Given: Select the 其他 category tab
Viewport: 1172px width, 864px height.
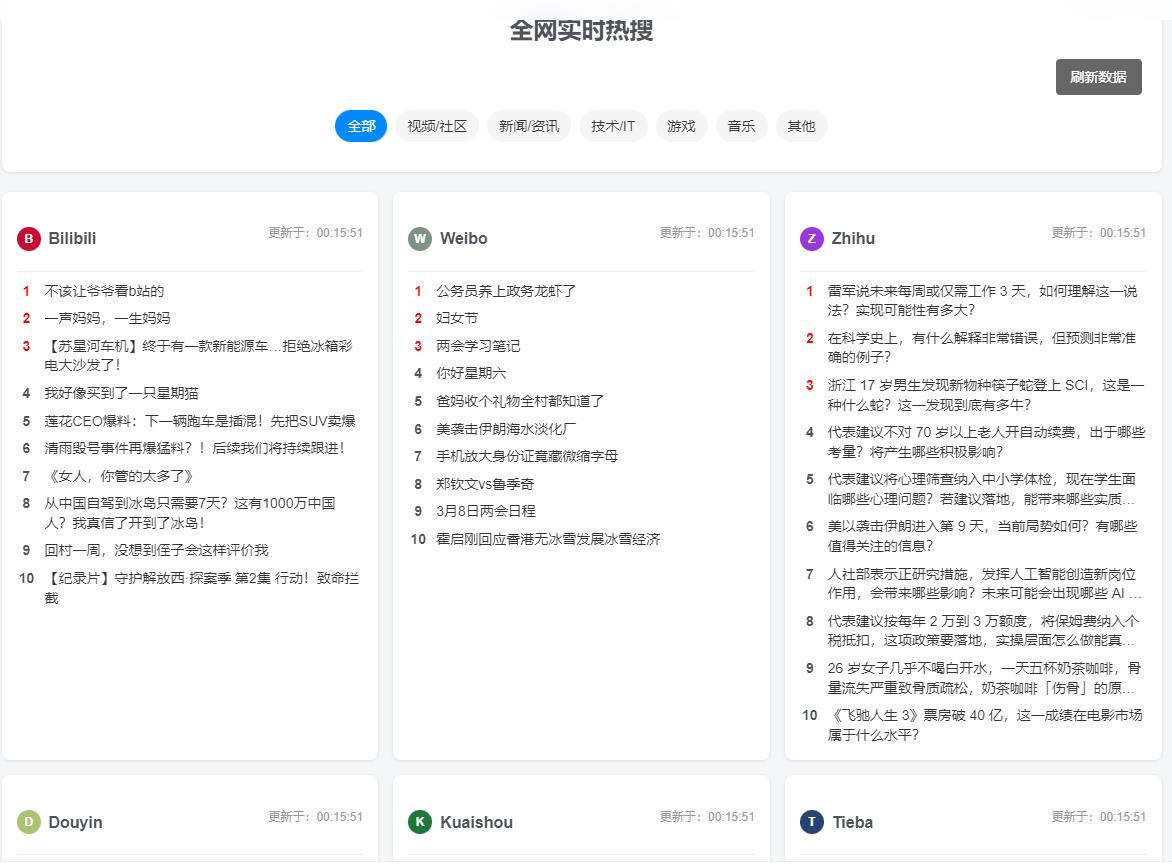Looking at the screenshot, I should click(801, 126).
